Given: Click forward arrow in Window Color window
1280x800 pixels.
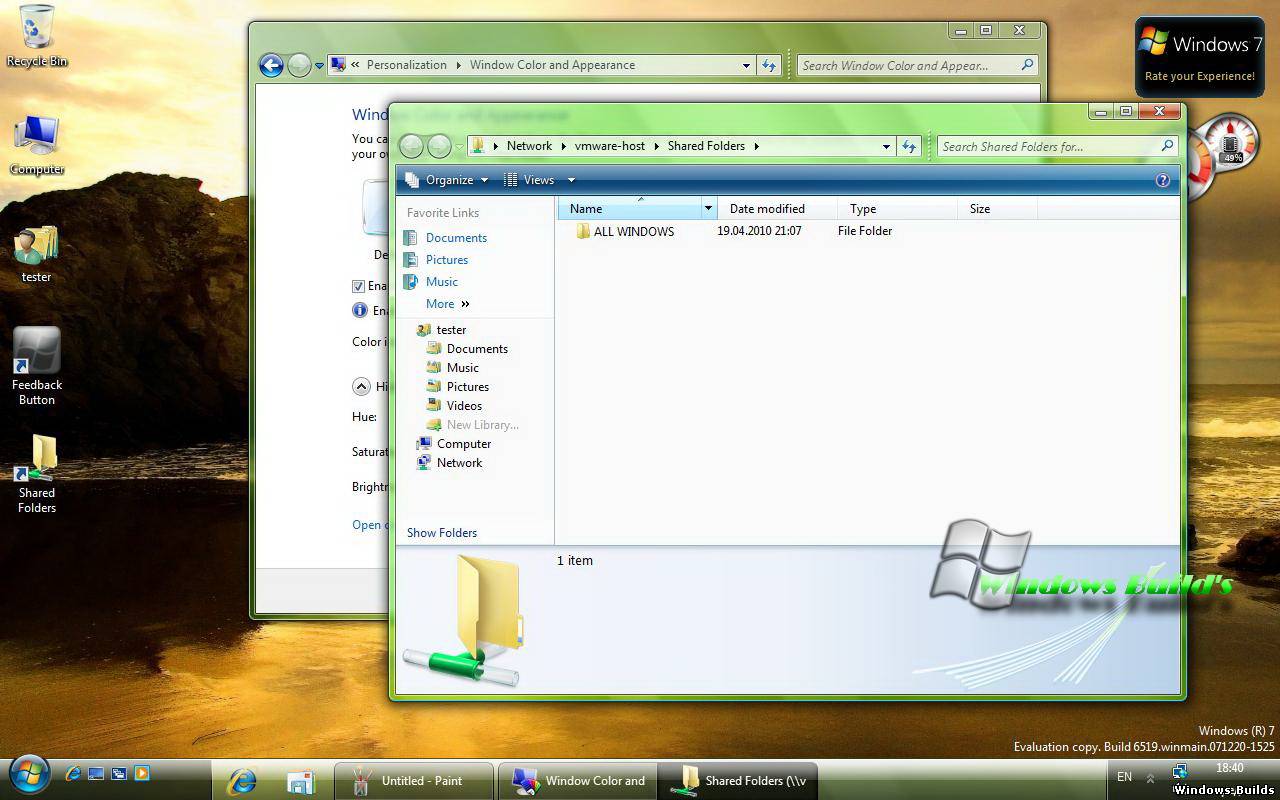Looking at the screenshot, I should click(x=299, y=65).
